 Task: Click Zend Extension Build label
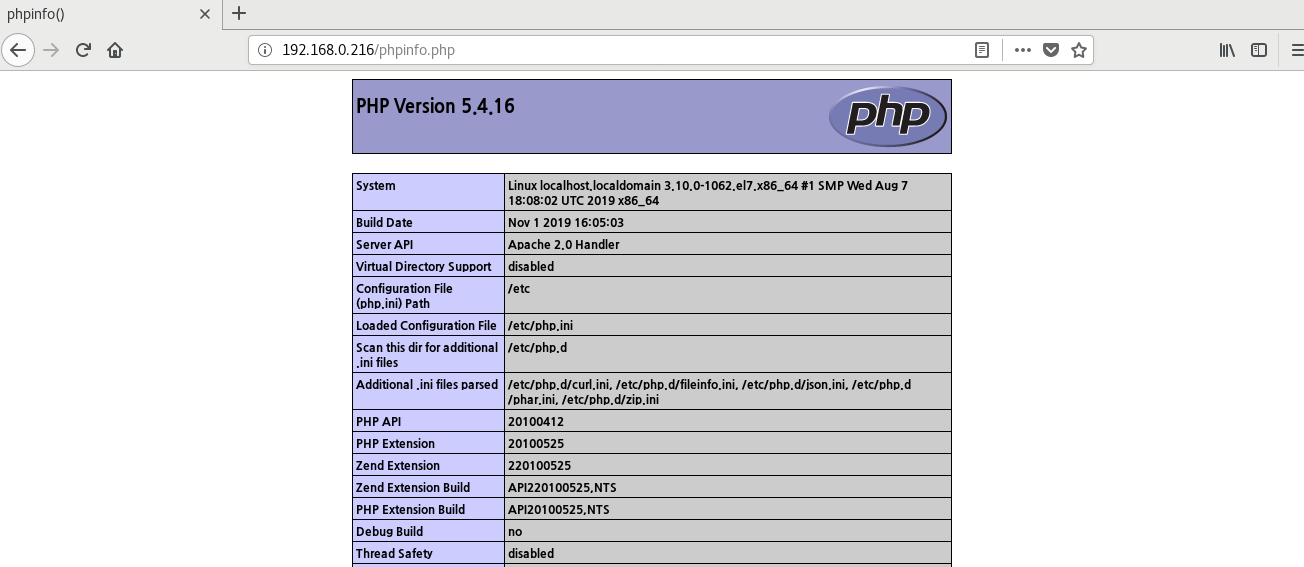pyautogui.click(x=413, y=488)
